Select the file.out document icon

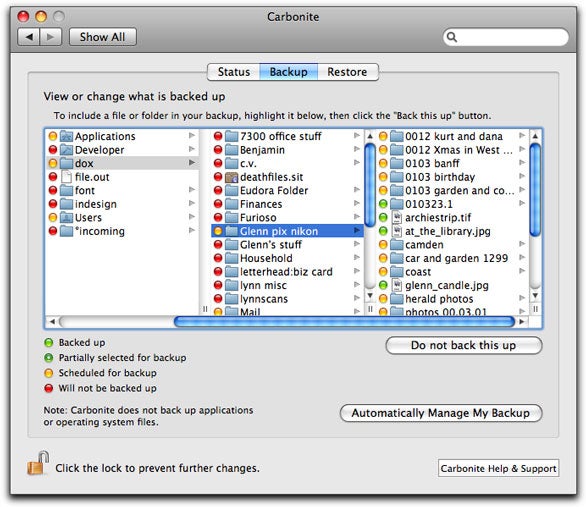[67, 177]
